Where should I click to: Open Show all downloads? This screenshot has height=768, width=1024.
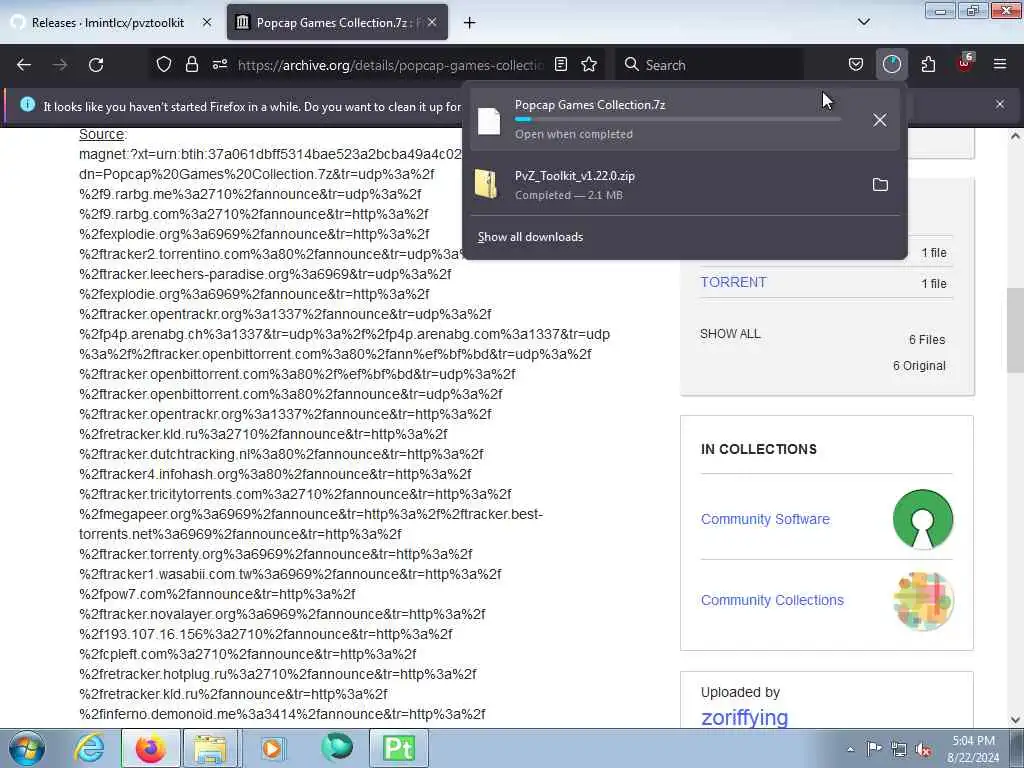[530, 237]
